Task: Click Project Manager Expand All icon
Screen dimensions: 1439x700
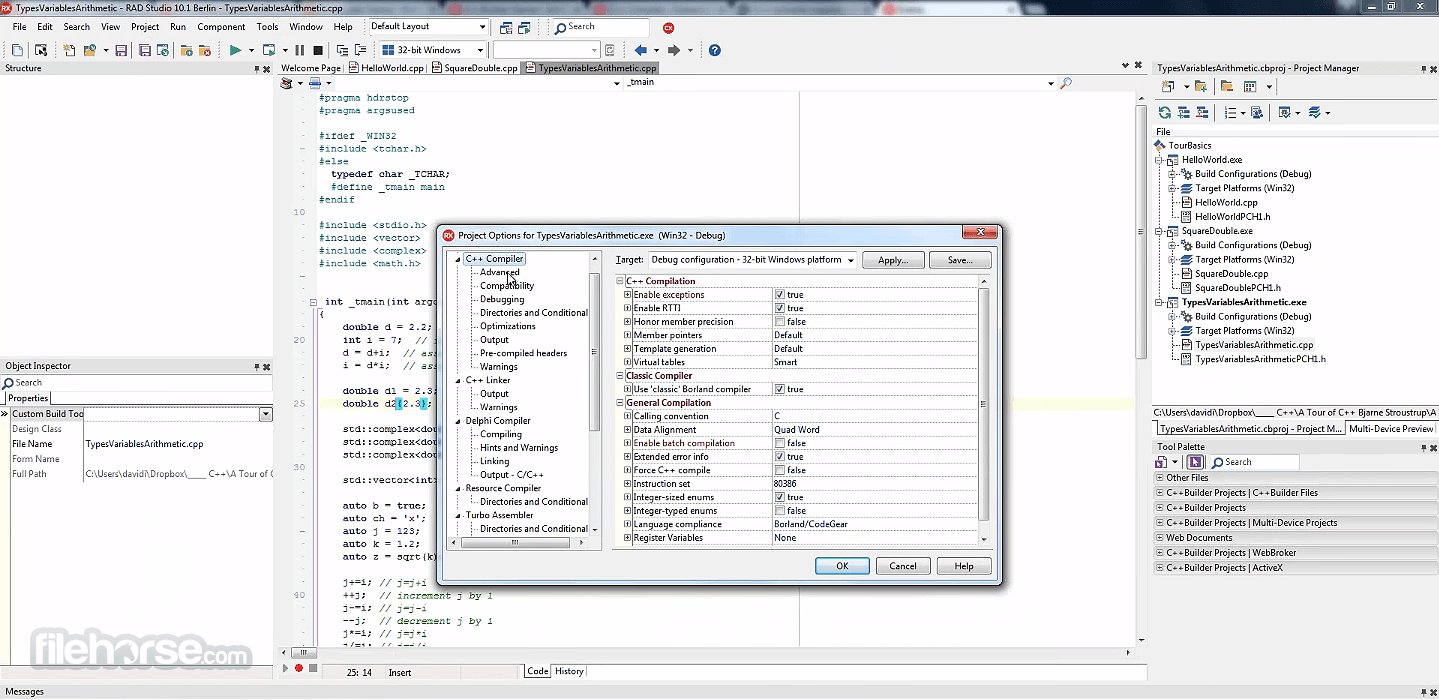Action: click(1184, 113)
